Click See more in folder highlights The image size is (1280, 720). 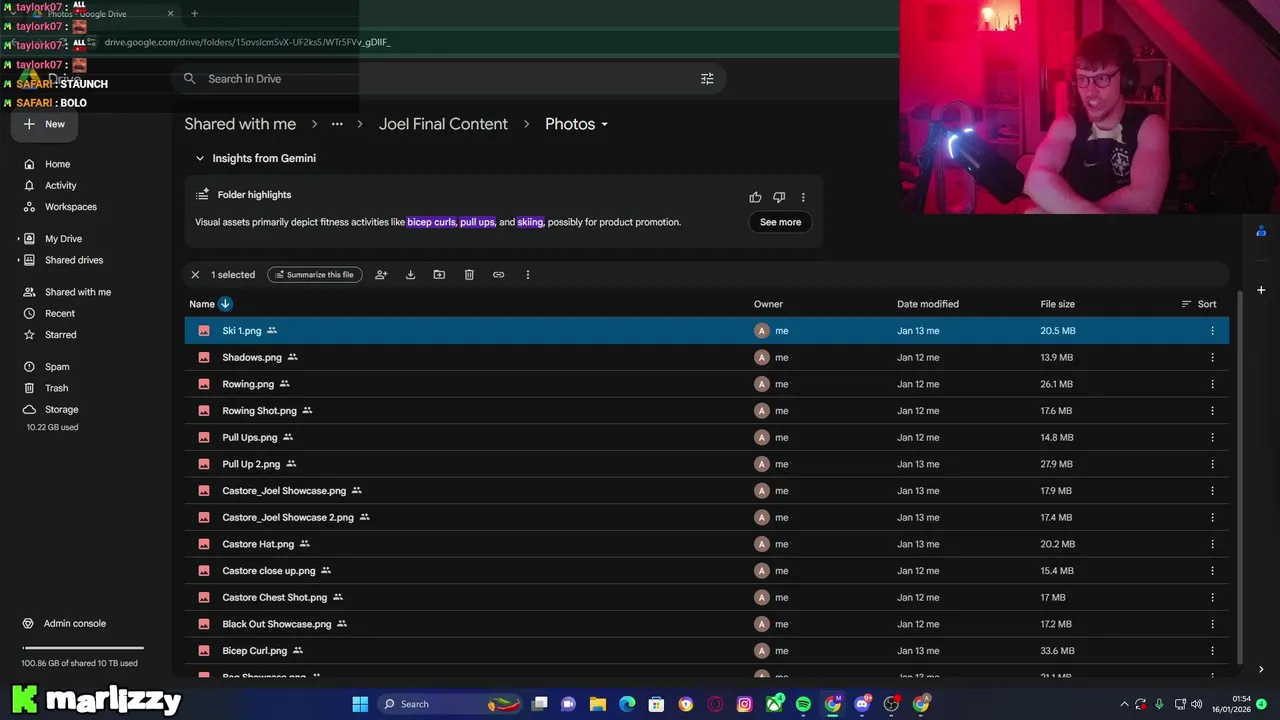tap(780, 222)
